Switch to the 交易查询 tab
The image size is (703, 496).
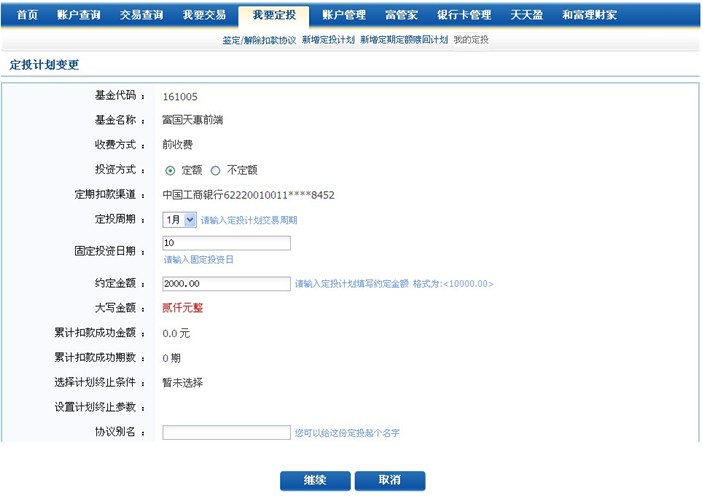pyautogui.click(x=140, y=15)
